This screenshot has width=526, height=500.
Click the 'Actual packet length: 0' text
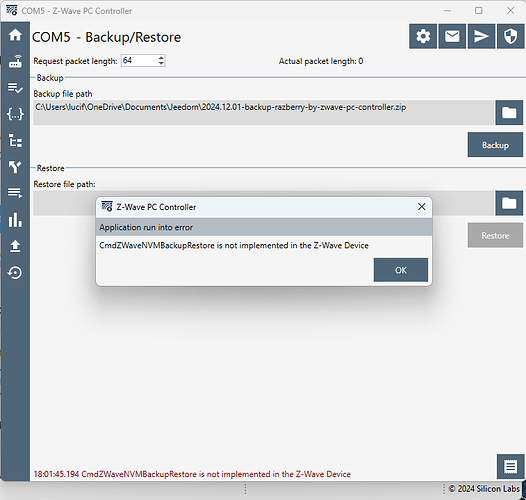click(321, 61)
